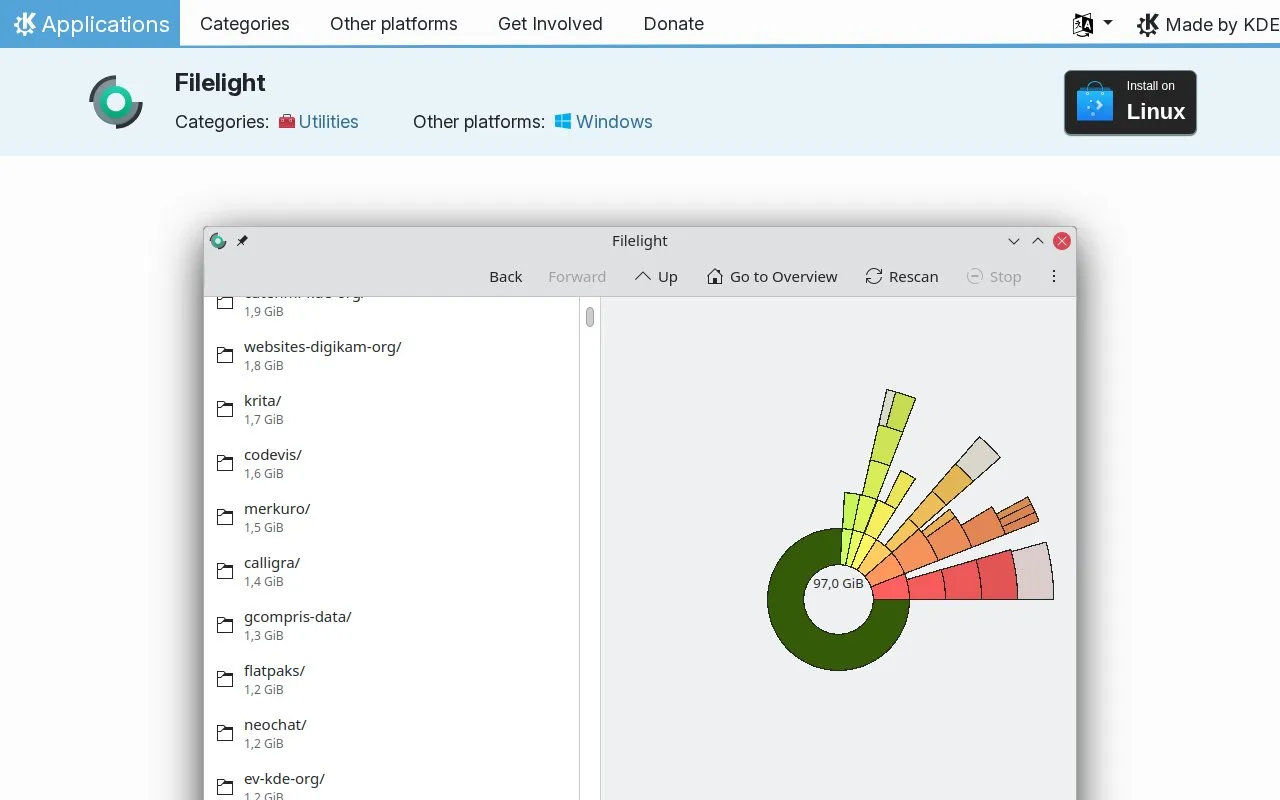The image size is (1280, 800).
Task: Go Back in Filelight toolbar
Action: (506, 277)
